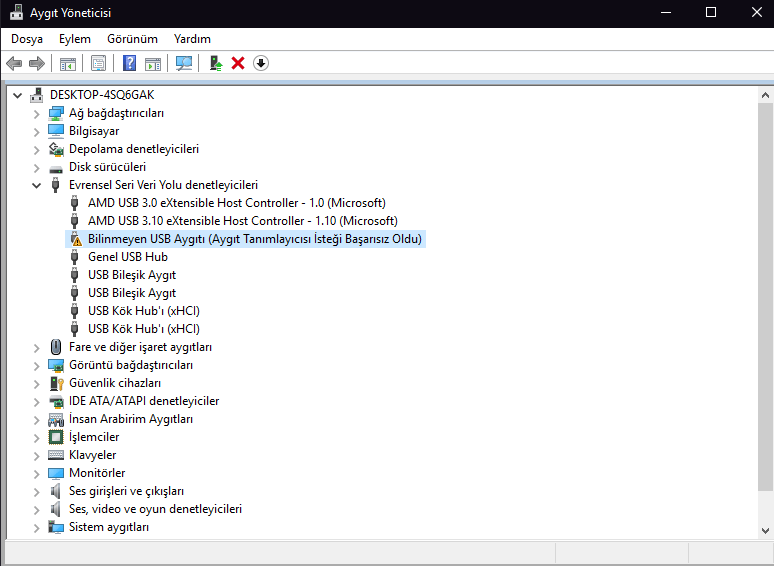
Task: Click the red X Uninstall device icon
Action: point(238,63)
